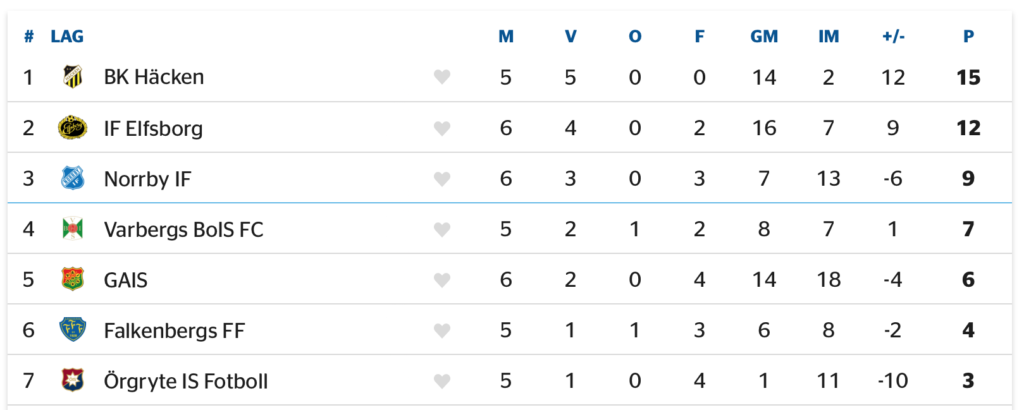Click the BK Häcken club crest
The height and width of the screenshot is (410, 1024).
[x=73, y=77]
